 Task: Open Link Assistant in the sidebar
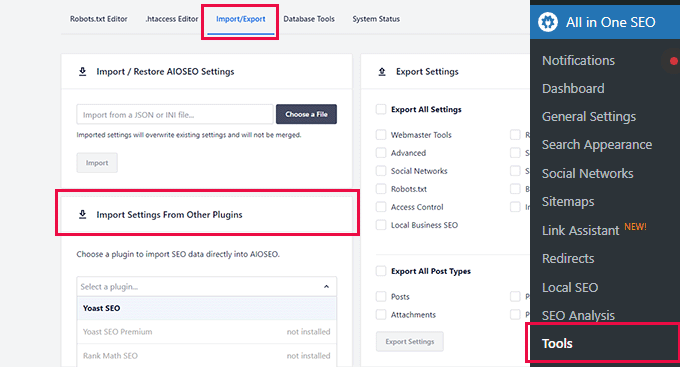point(581,230)
